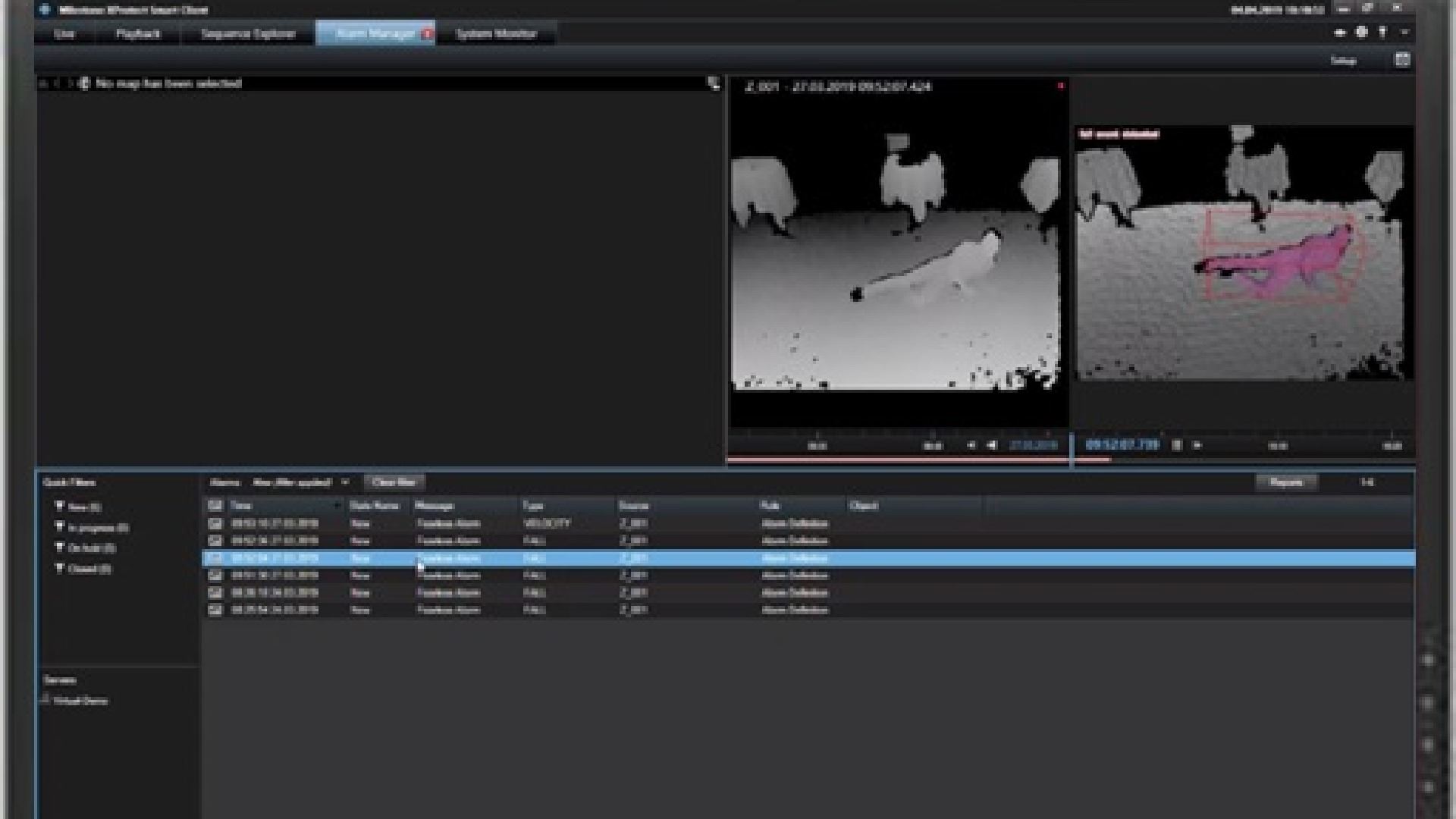The width and height of the screenshot is (1456, 819).
Task: Click the red recording indicator on camera
Action: coord(1060,86)
